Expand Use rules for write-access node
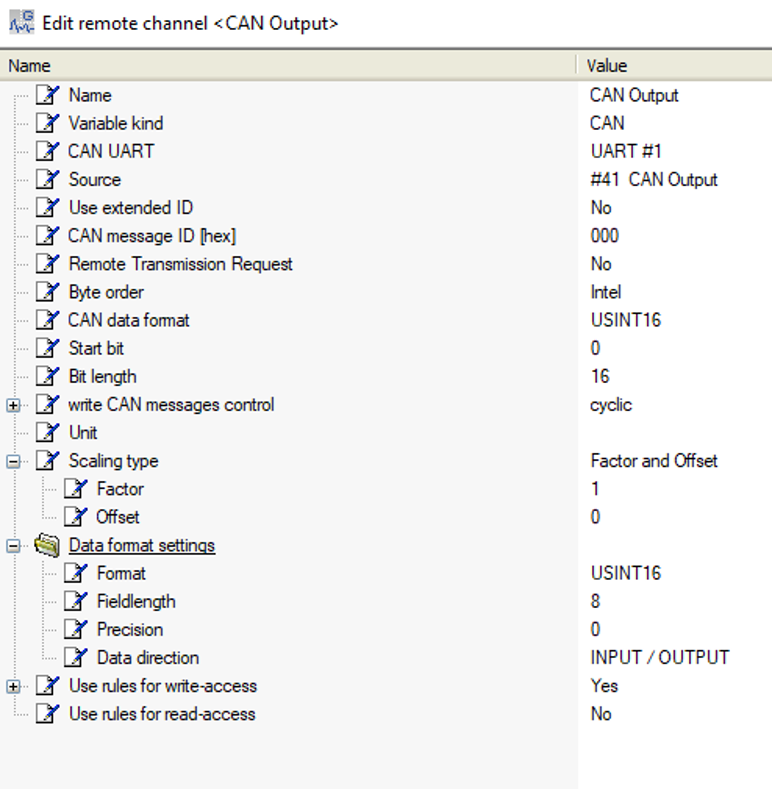This screenshot has height=789, width=772. click(14, 686)
